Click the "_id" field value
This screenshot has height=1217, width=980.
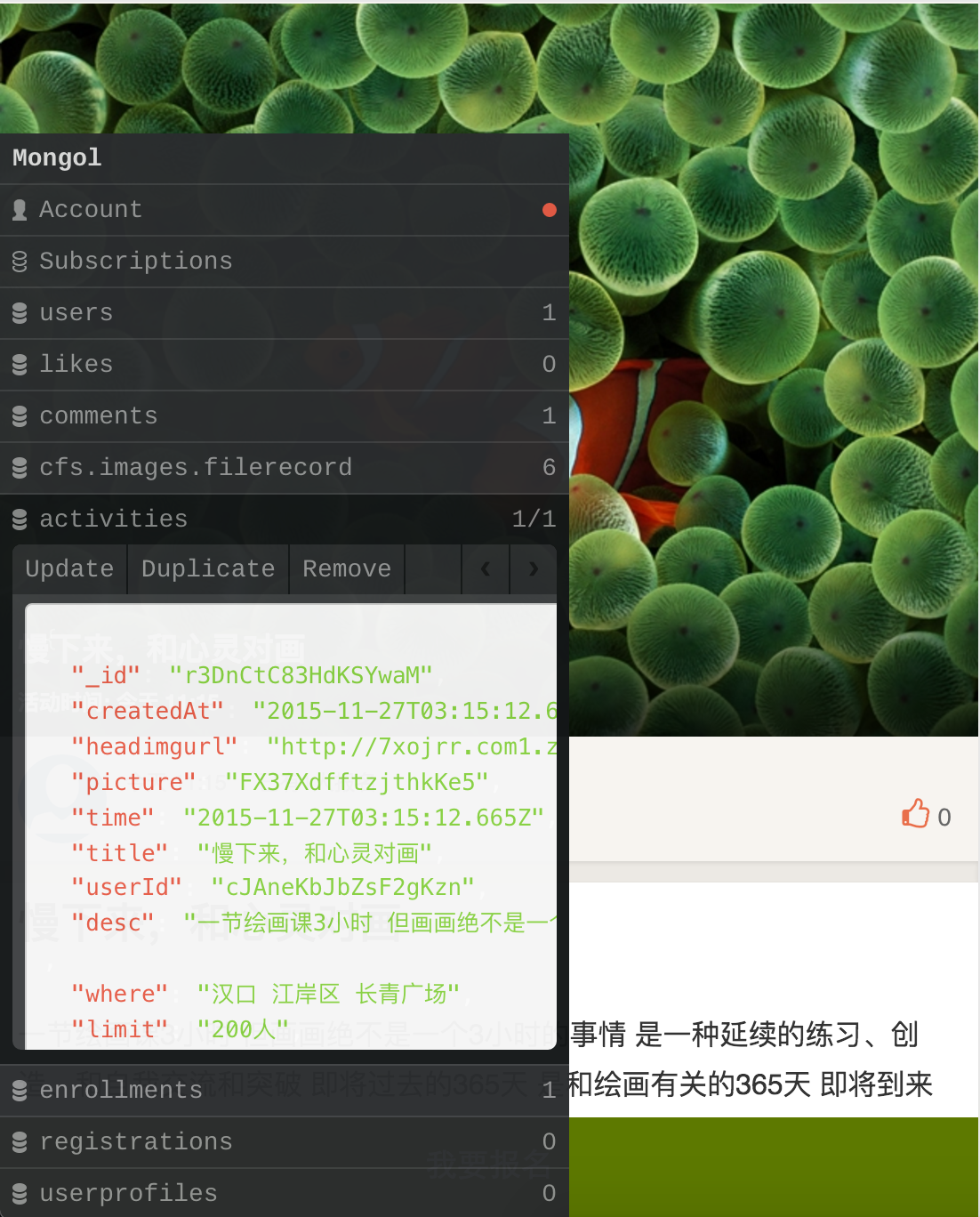point(301,676)
